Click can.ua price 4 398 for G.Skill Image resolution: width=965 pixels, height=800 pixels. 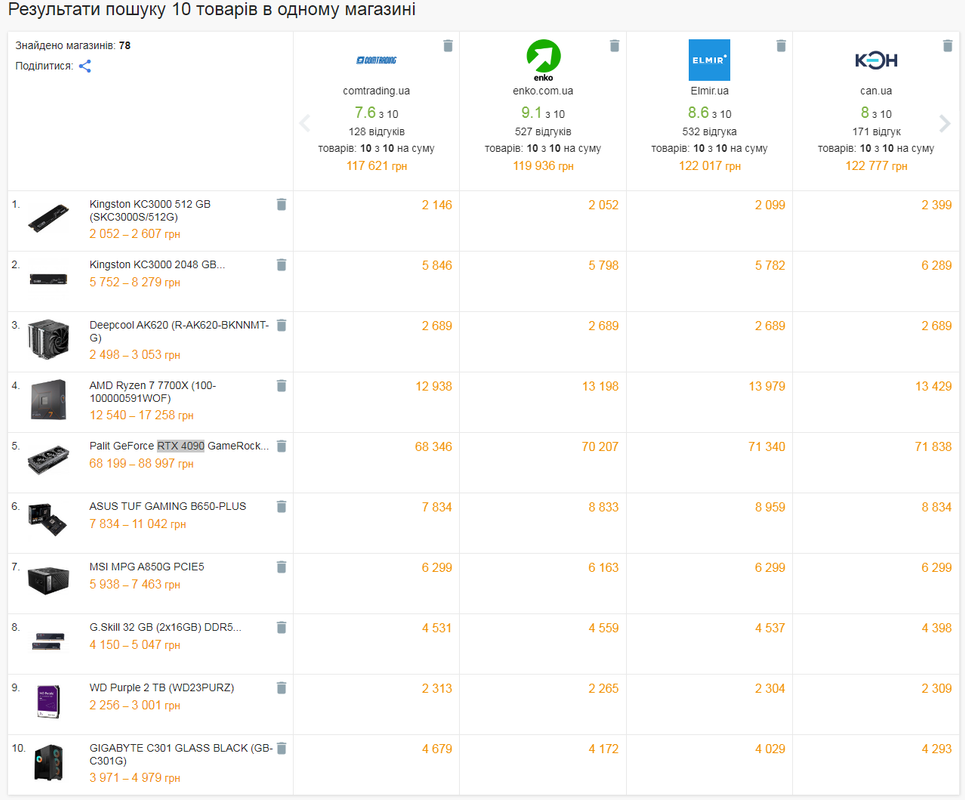pos(937,628)
